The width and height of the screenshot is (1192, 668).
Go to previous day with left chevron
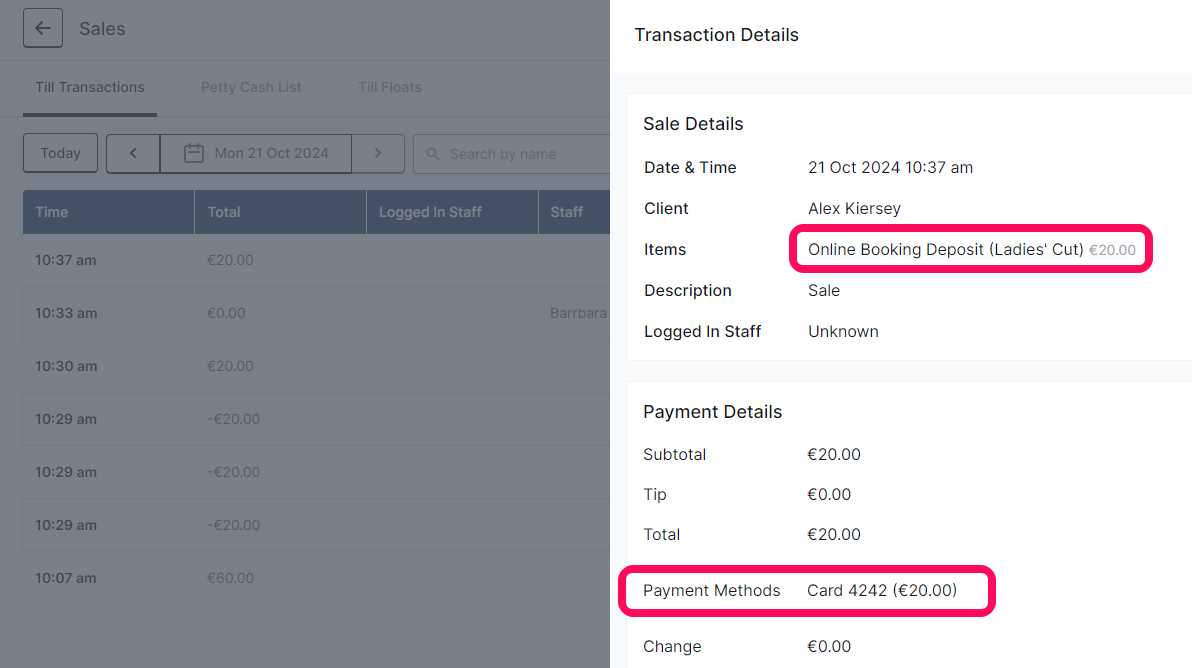click(x=133, y=154)
